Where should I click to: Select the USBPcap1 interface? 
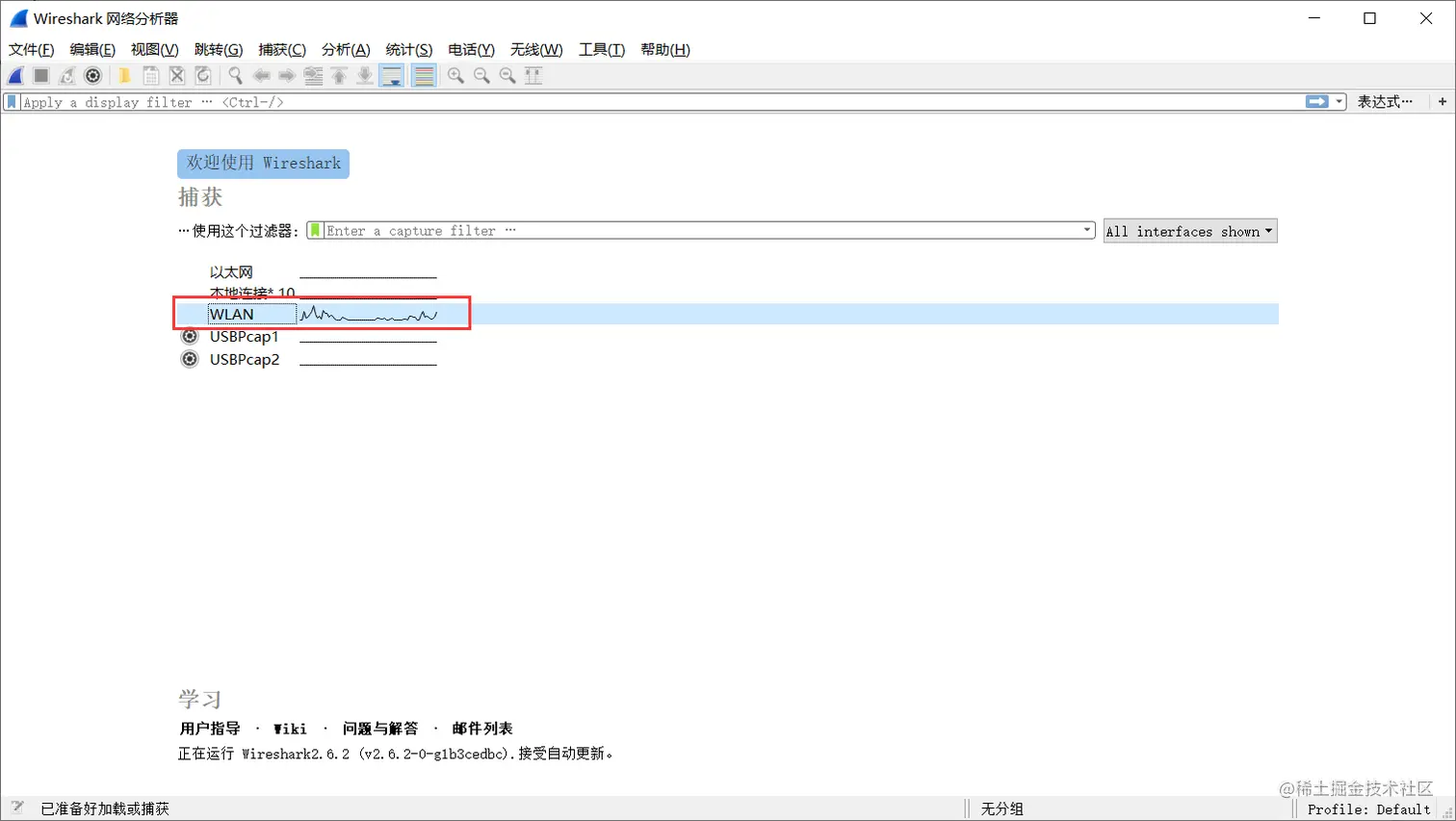click(x=245, y=337)
